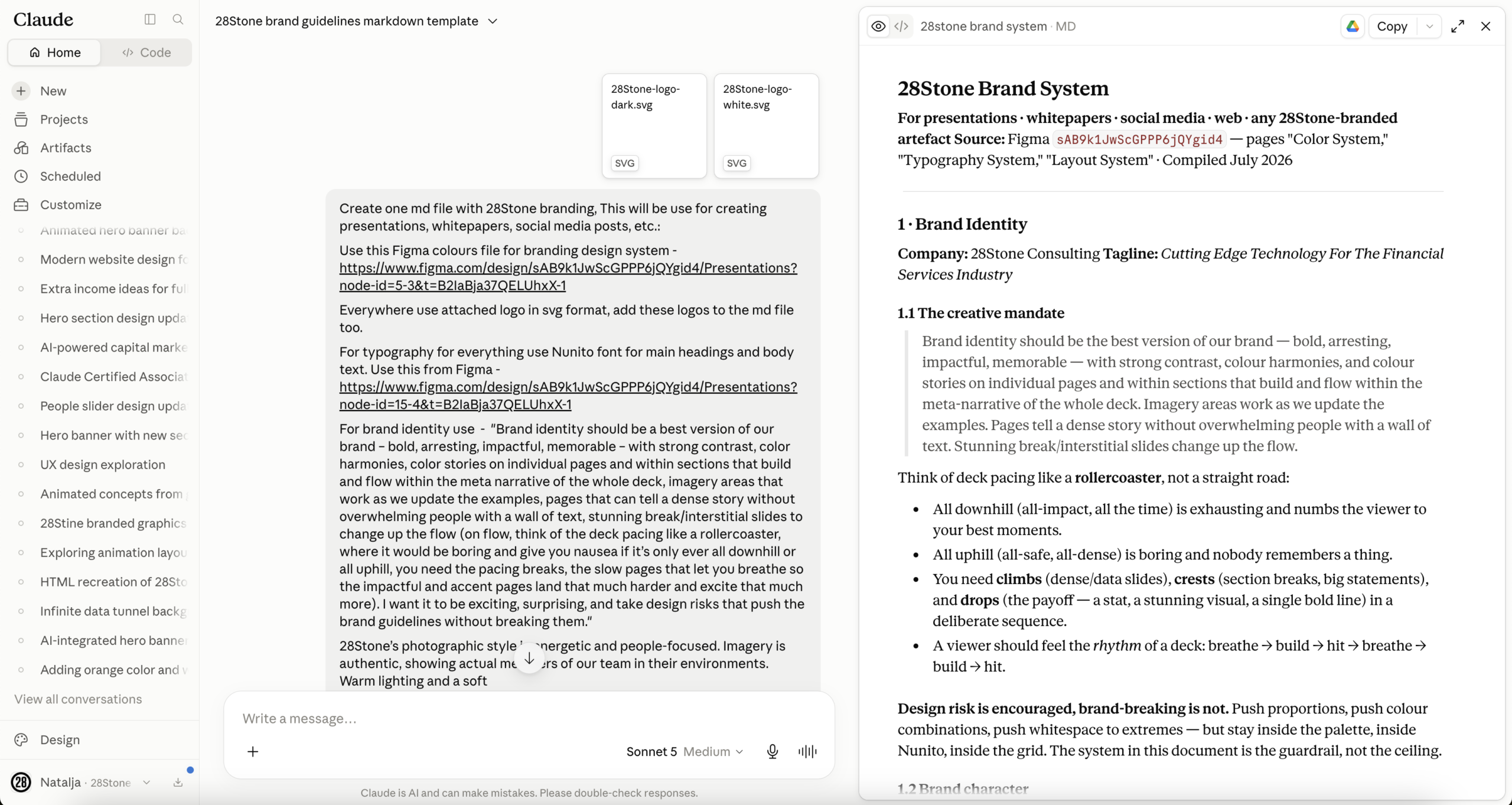Open the 28Stone-logo-dark.svg attachment

654,126
